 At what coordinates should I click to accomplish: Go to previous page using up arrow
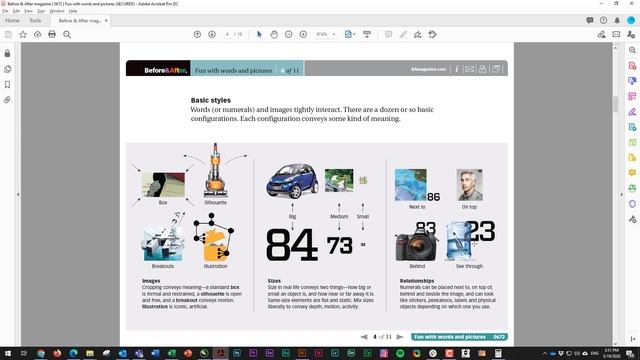click(197, 35)
